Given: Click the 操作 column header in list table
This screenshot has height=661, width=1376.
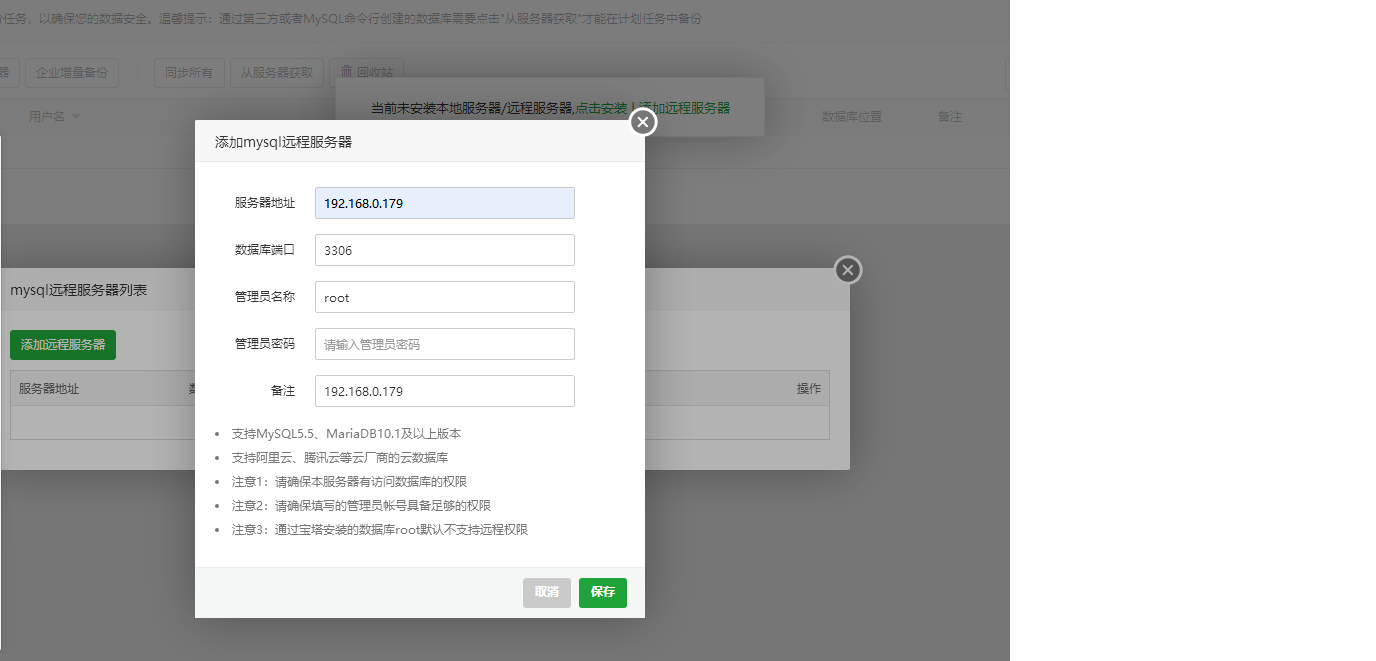Looking at the screenshot, I should tap(809, 388).
